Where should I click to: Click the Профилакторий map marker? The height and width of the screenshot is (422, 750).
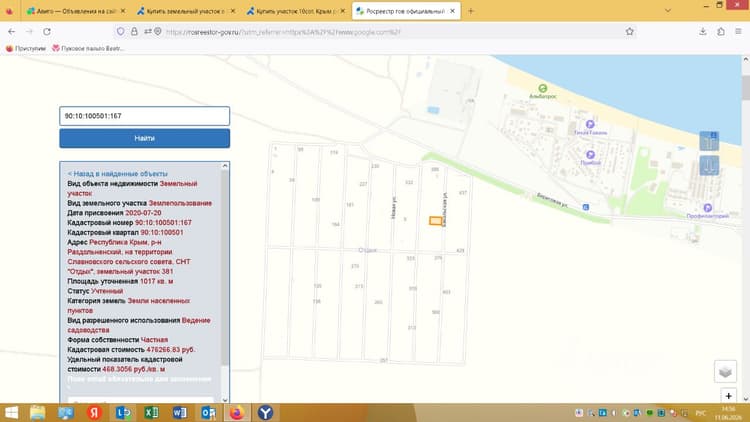pyautogui.click(x=707, y=208)
